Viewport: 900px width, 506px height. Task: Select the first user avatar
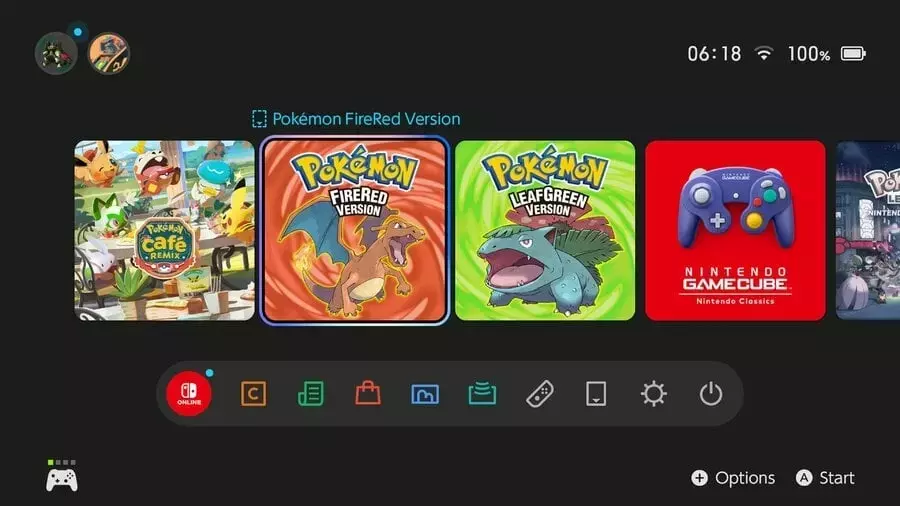point(56,54)
